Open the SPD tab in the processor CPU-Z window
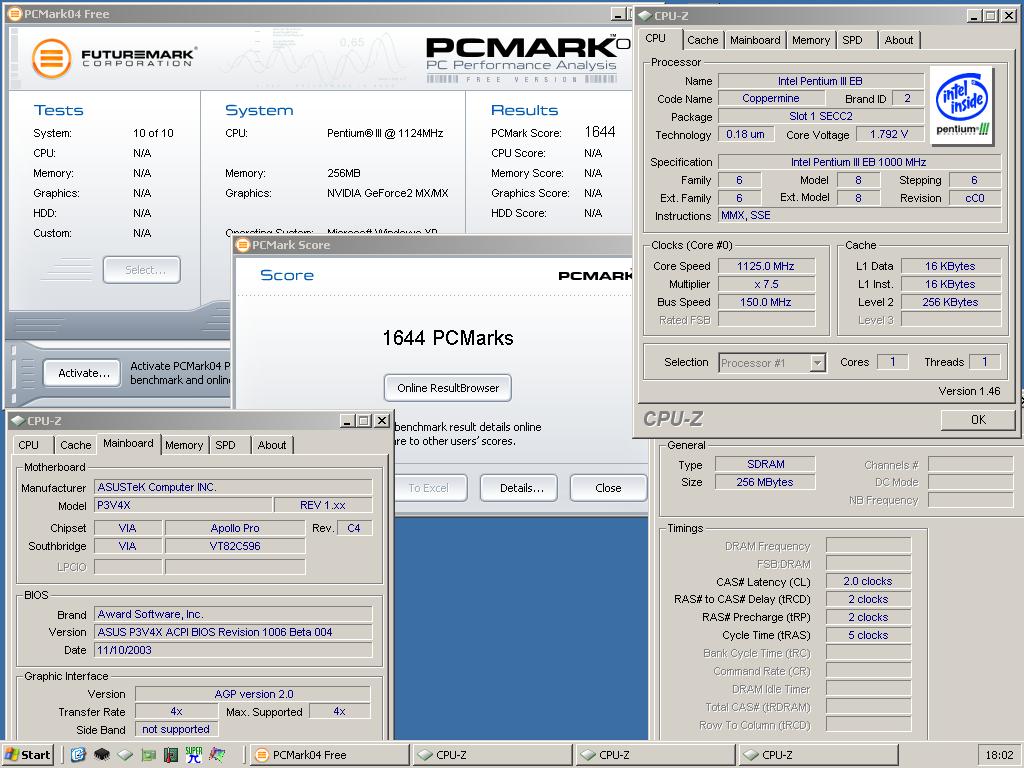1024x768 pixels. click(852, 40)
